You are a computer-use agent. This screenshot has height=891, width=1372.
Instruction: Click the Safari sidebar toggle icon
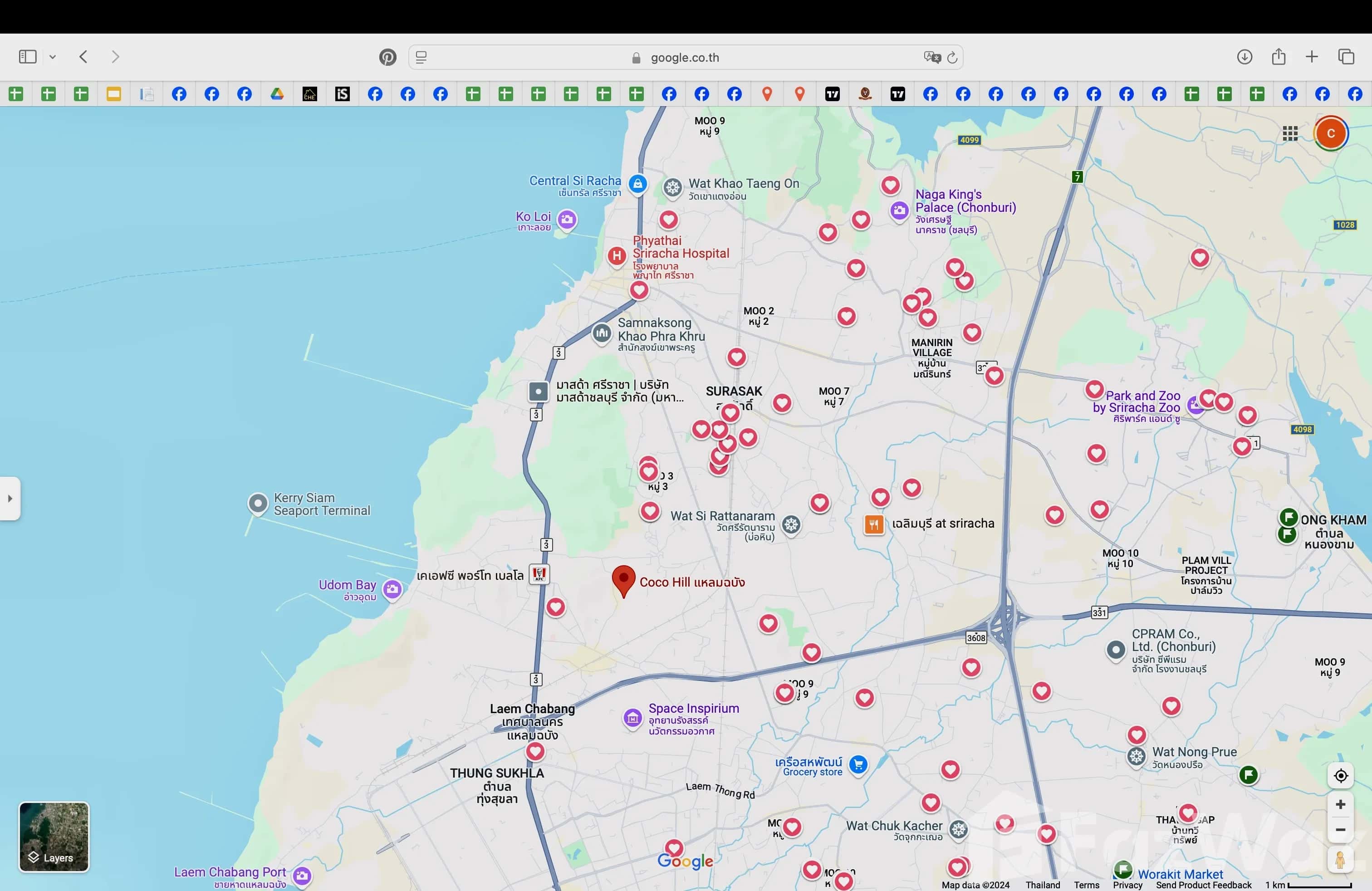click(x=27, y=56)
